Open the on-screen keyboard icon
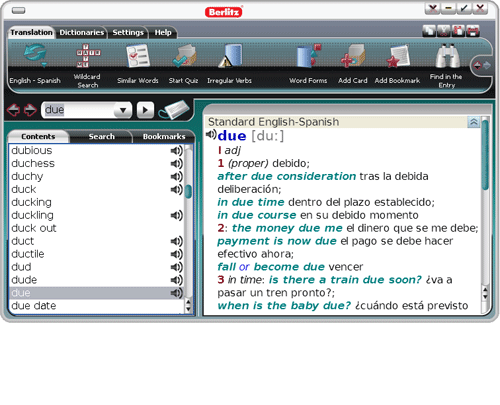 [x=174, y=110]
